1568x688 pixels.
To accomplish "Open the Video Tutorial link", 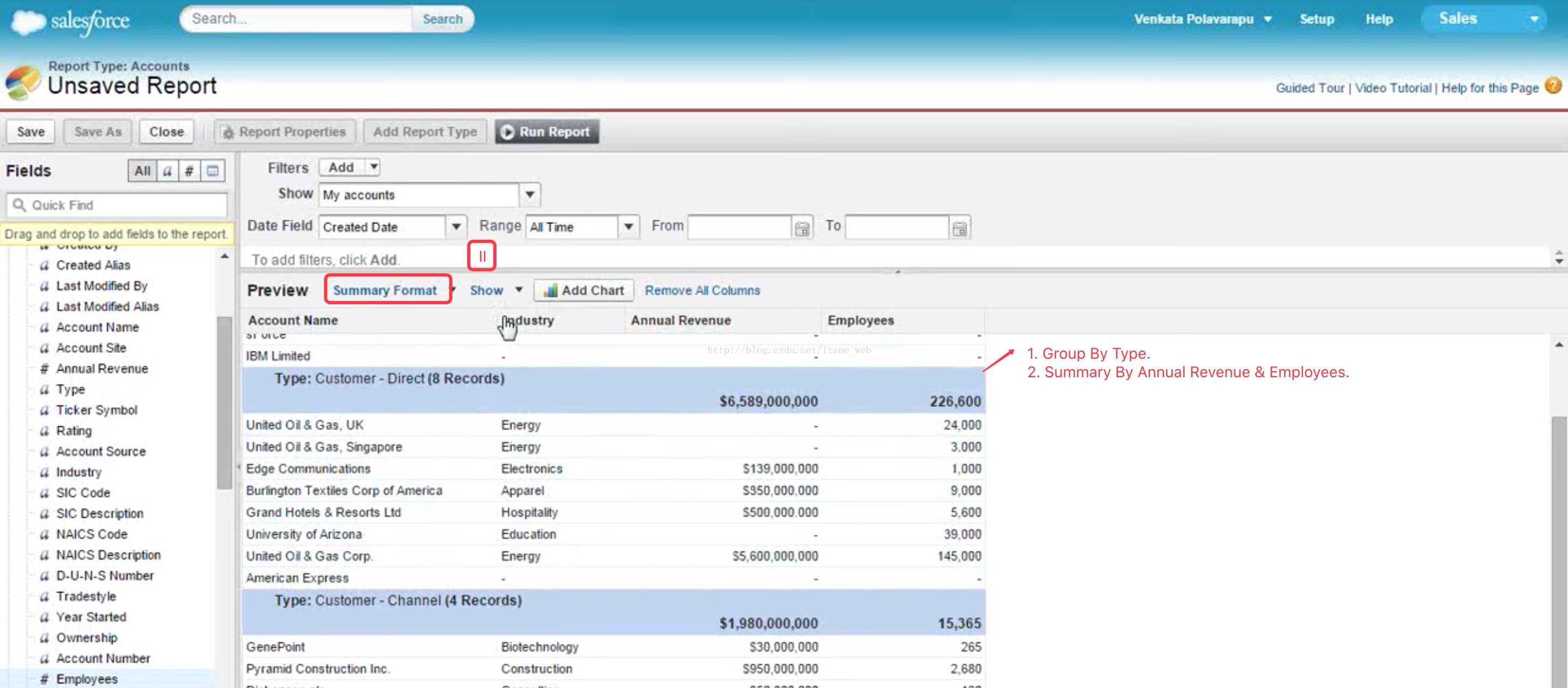I will point(1392,88).
